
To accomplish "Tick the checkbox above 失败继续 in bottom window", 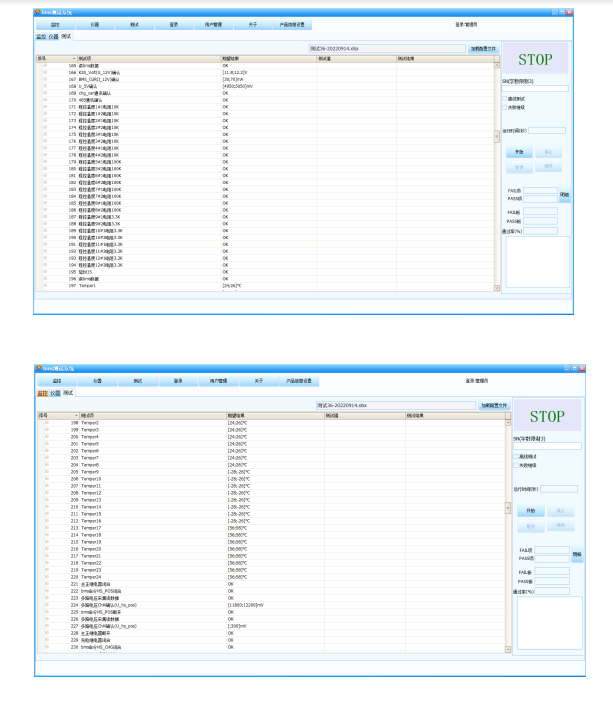I will 516,457.
